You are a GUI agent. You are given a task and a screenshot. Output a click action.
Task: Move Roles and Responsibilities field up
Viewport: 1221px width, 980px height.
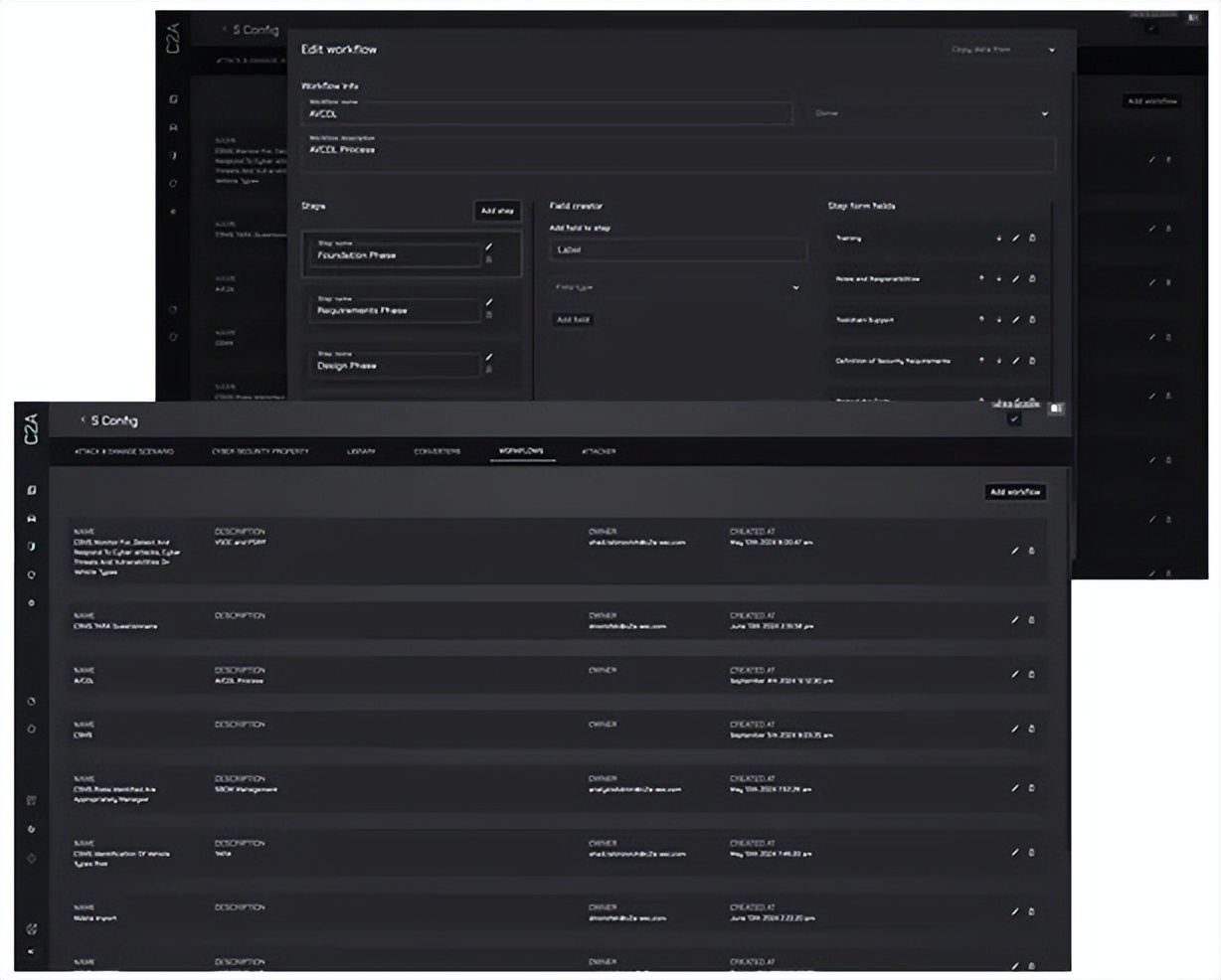pos(981,279)
